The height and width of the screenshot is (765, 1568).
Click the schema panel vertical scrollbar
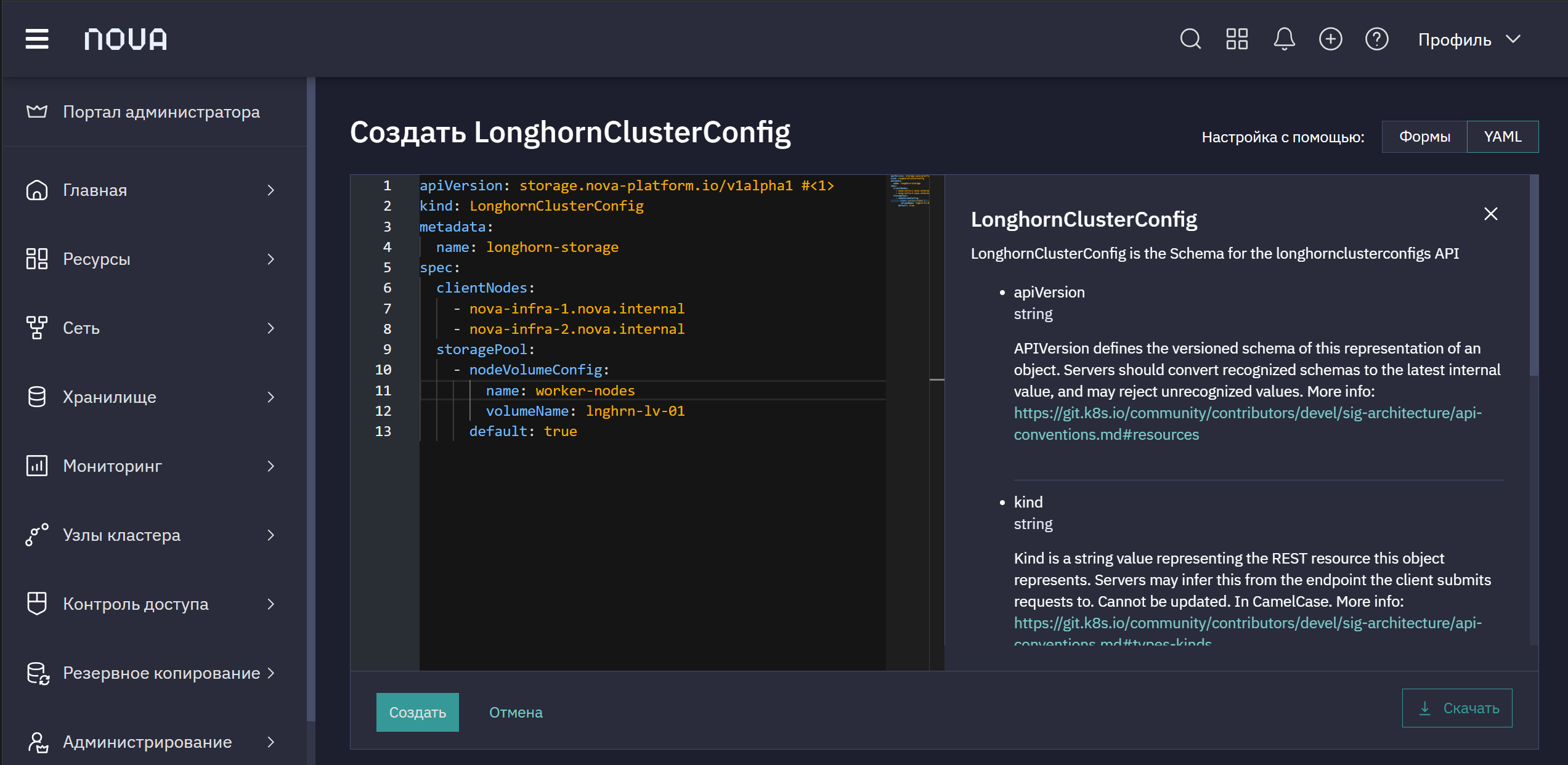click(x=1534, y=276)
